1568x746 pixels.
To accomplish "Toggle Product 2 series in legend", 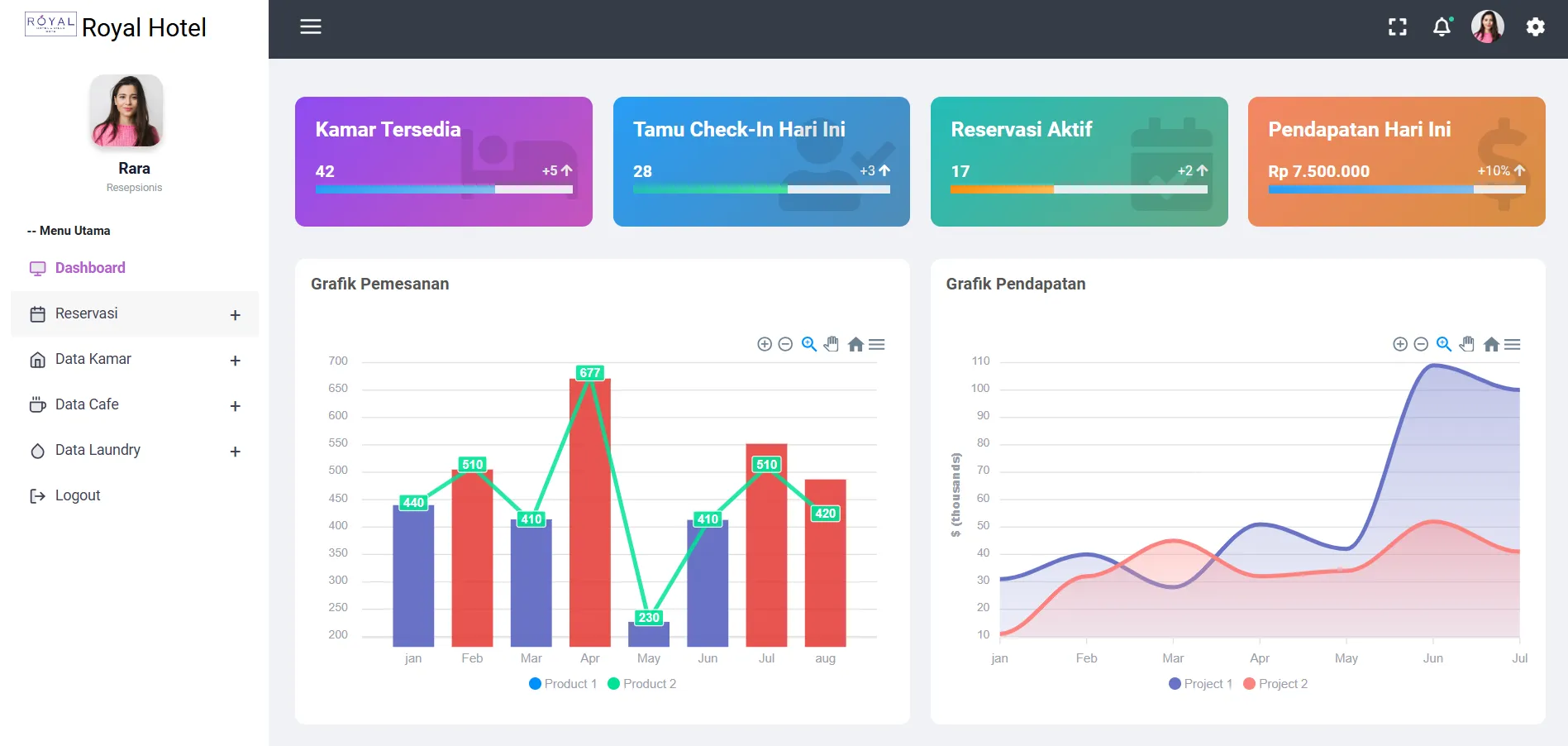I will point(642,684).
